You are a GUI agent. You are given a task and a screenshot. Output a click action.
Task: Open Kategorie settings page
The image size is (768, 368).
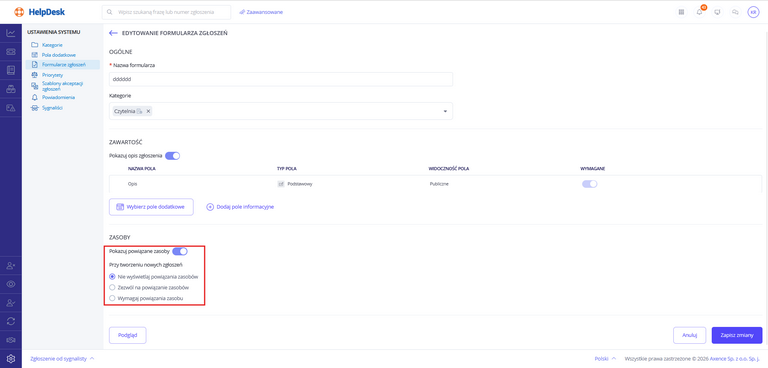pos(52,45)
